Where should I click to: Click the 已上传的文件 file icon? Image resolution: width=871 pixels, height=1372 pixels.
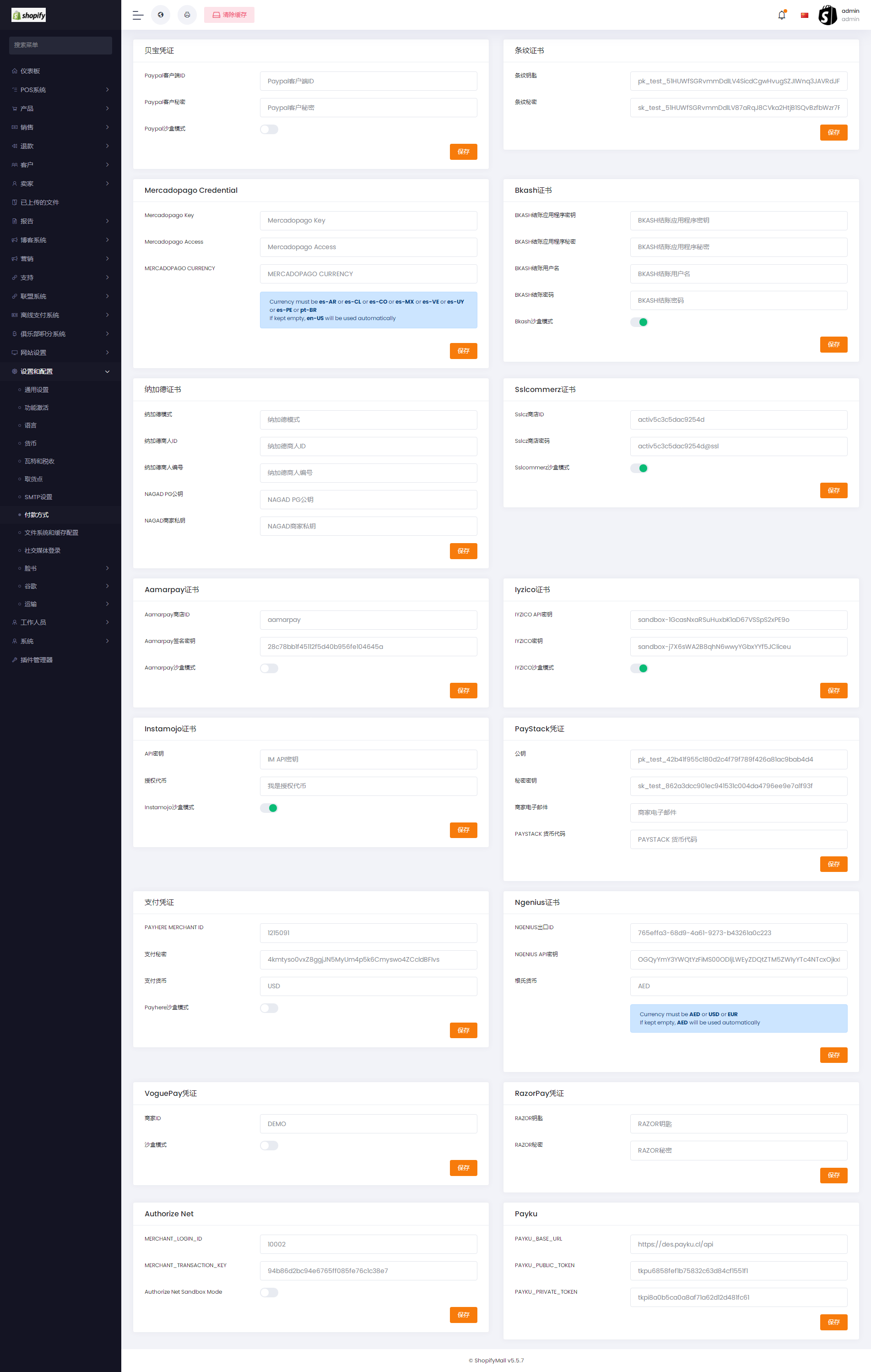[15, 202]
